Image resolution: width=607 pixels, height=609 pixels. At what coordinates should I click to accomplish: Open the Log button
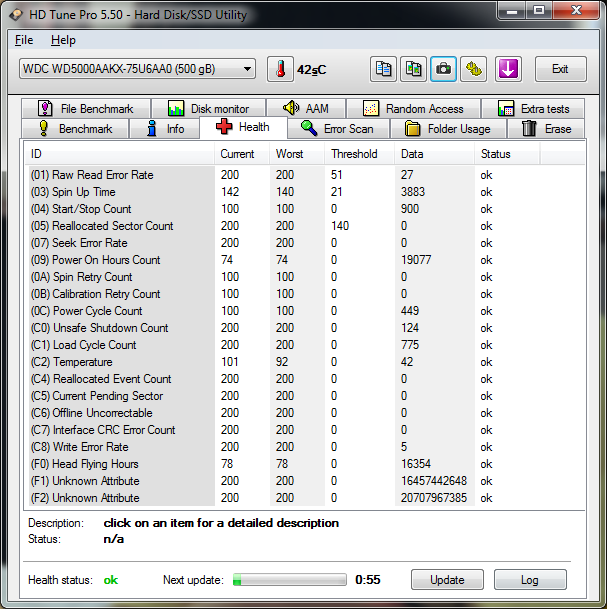pyautogui.click(x=530, y=579)
